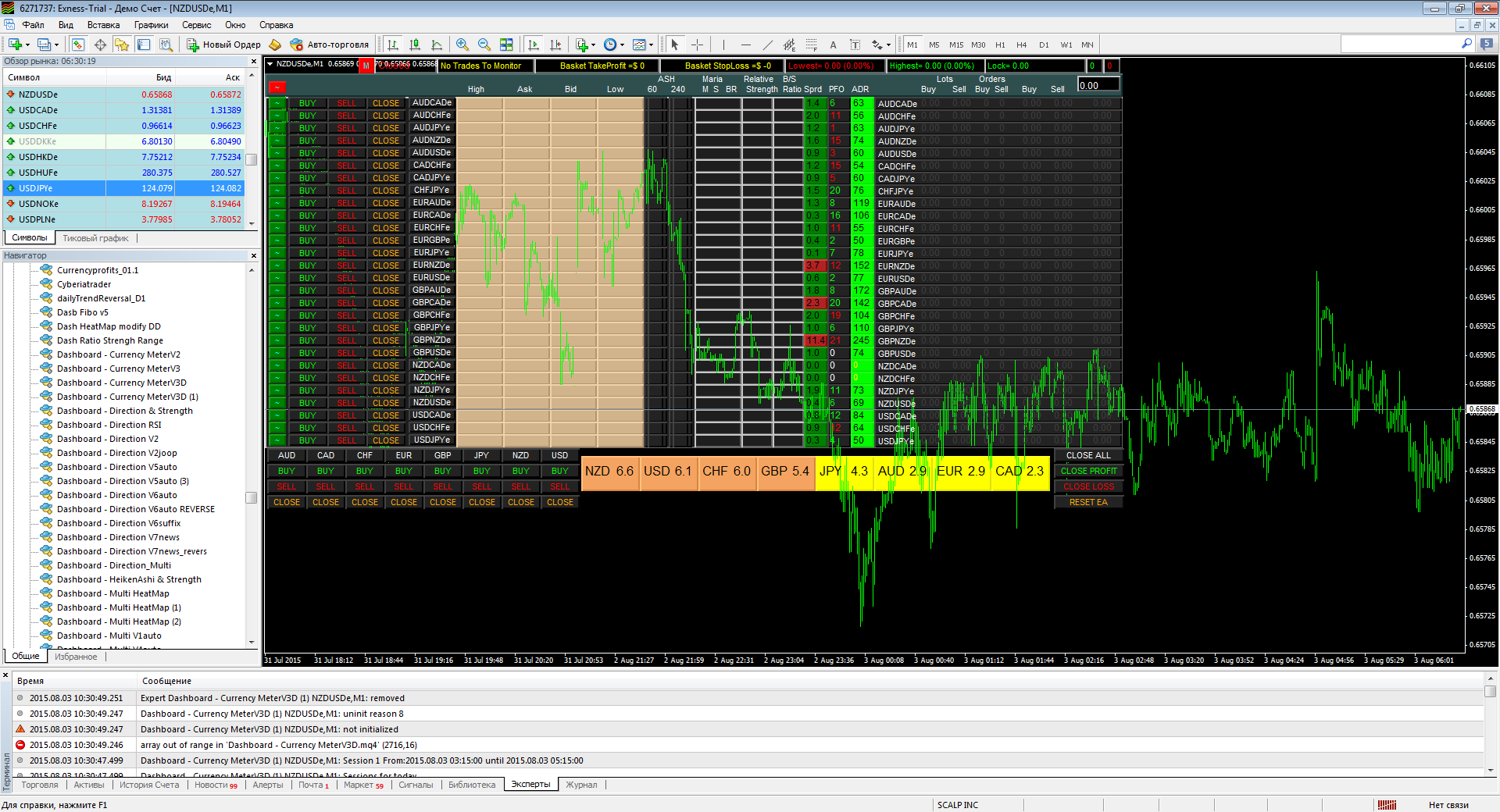The image size is (1500, 812).
Task: Zoom in on the chart
Action: [462, 45]
